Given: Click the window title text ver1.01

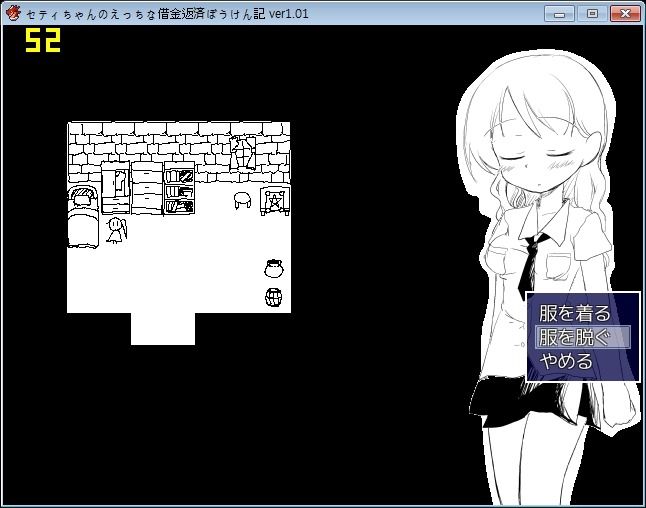Looking at the screenshot, I should (288, 14).
